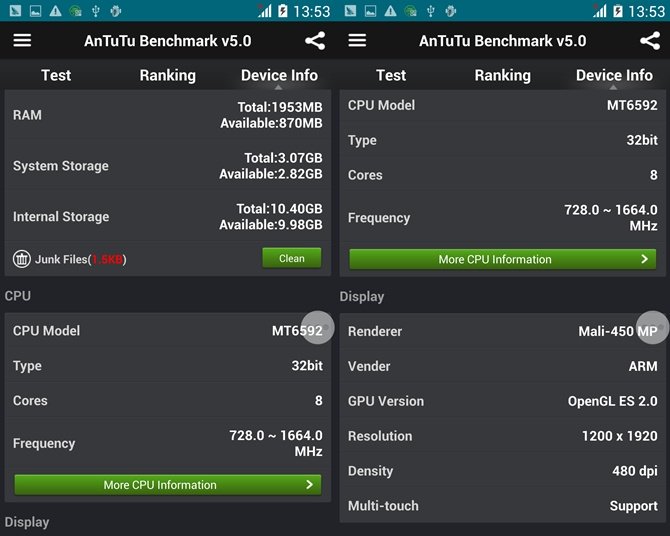The image size is (670, 536).
Task: Open hamburger menu in right screen
Action: 357,41
